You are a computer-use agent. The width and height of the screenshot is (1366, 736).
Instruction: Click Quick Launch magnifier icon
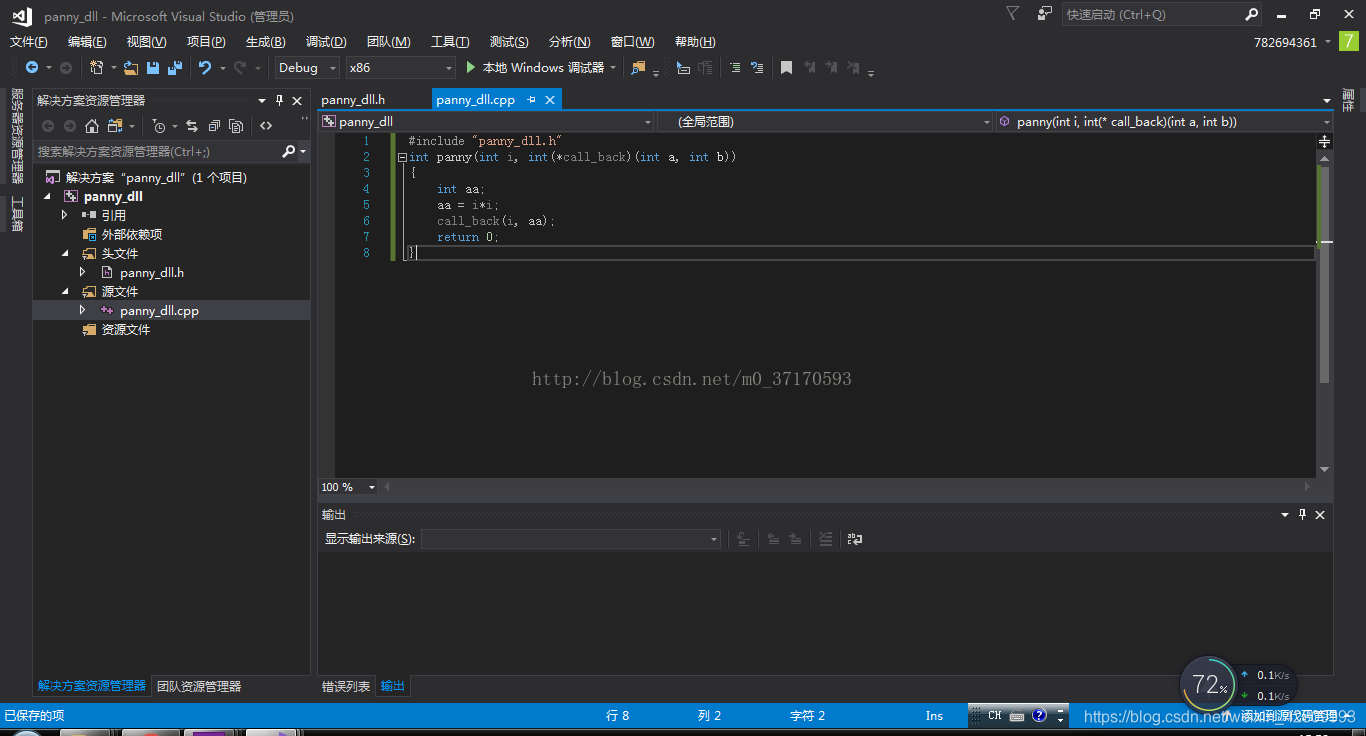1251,15
